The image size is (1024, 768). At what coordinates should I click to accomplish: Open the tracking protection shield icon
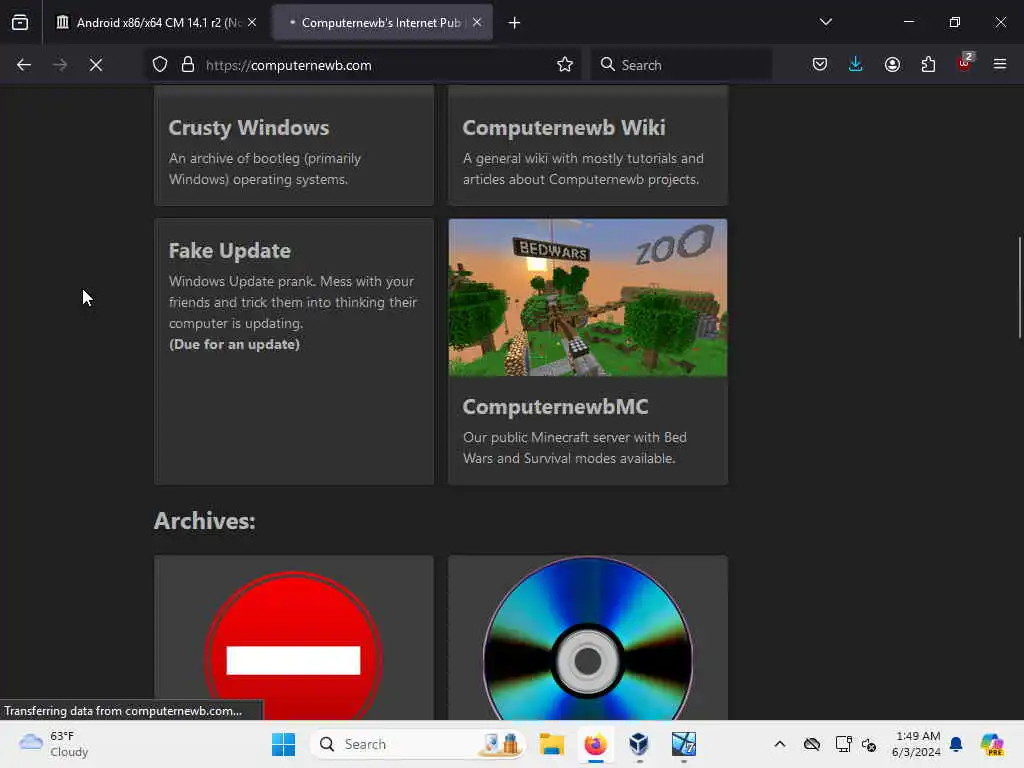(x=160, y=65)
